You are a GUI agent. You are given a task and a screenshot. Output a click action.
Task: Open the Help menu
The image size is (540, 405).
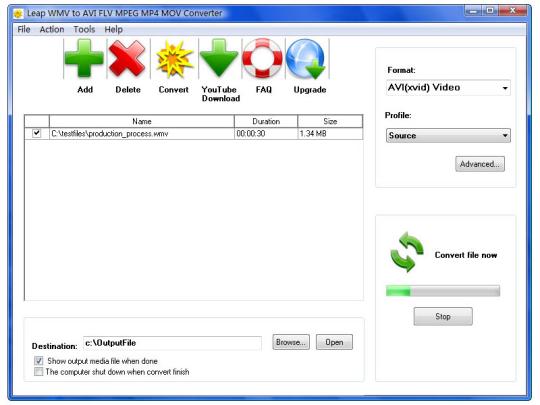114,29
